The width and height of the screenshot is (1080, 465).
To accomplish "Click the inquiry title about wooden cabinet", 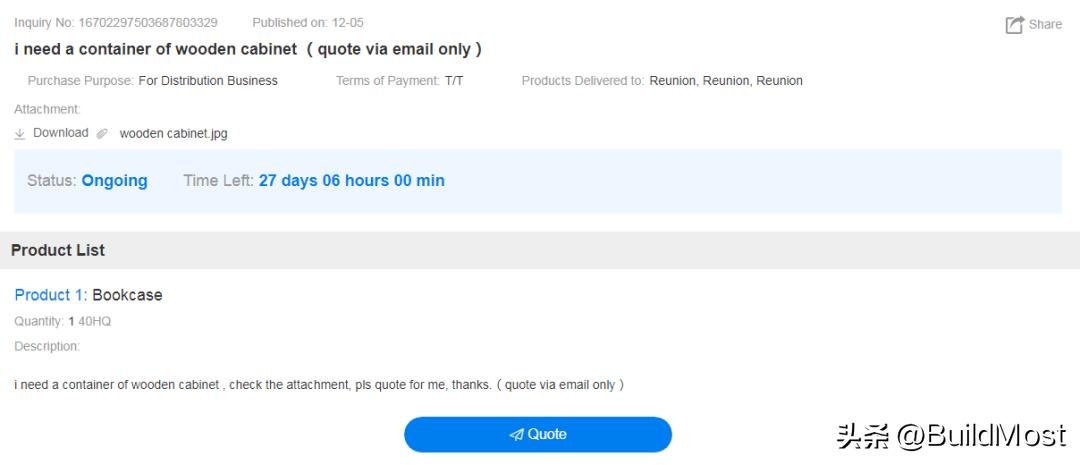I will tap(248, 49).
